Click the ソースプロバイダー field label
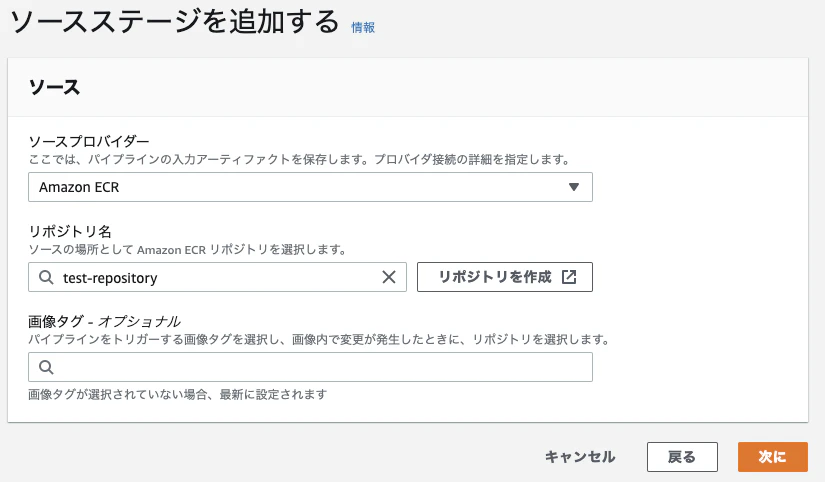 (89, 141)
